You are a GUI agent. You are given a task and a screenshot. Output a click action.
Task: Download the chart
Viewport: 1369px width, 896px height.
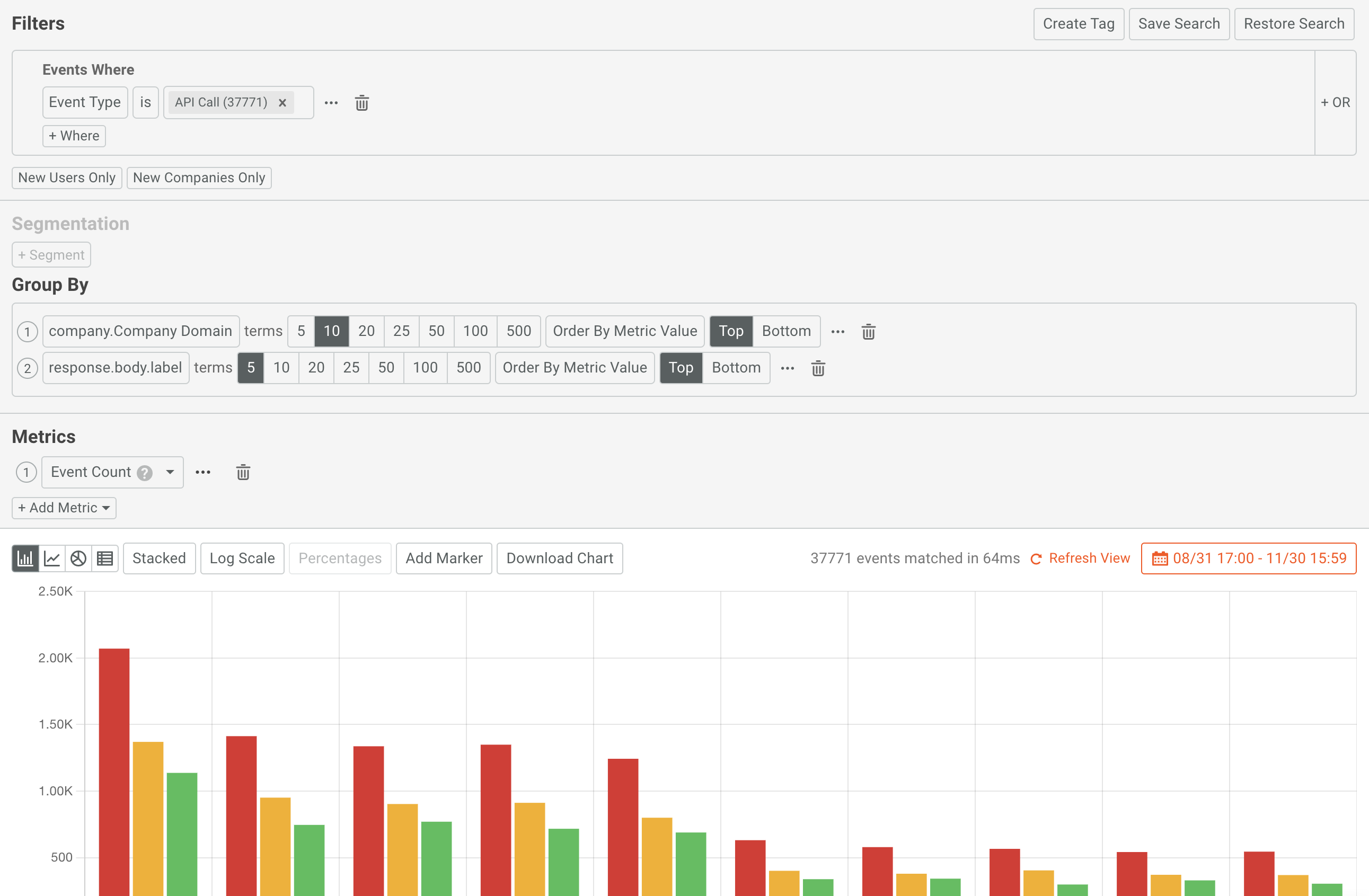560,558
